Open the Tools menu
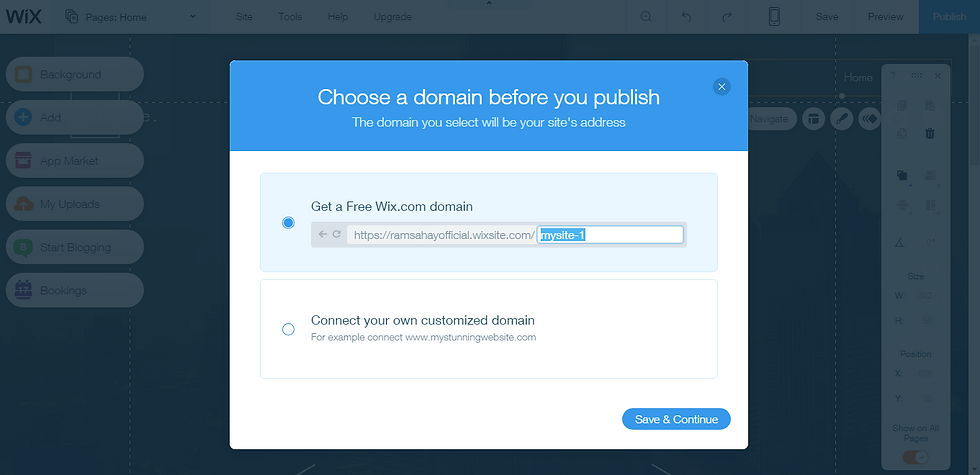Viewport: 980px width, 475px height. point(290,17)
